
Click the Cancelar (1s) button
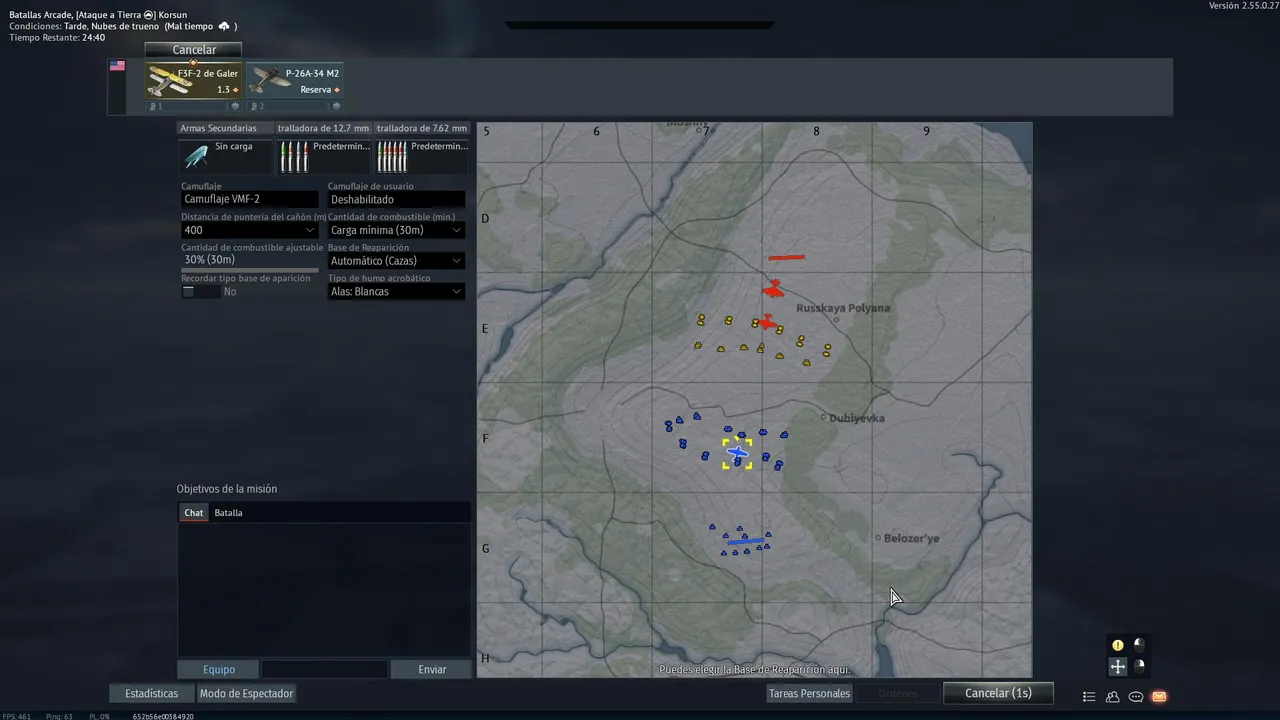(x=998, y=693)
